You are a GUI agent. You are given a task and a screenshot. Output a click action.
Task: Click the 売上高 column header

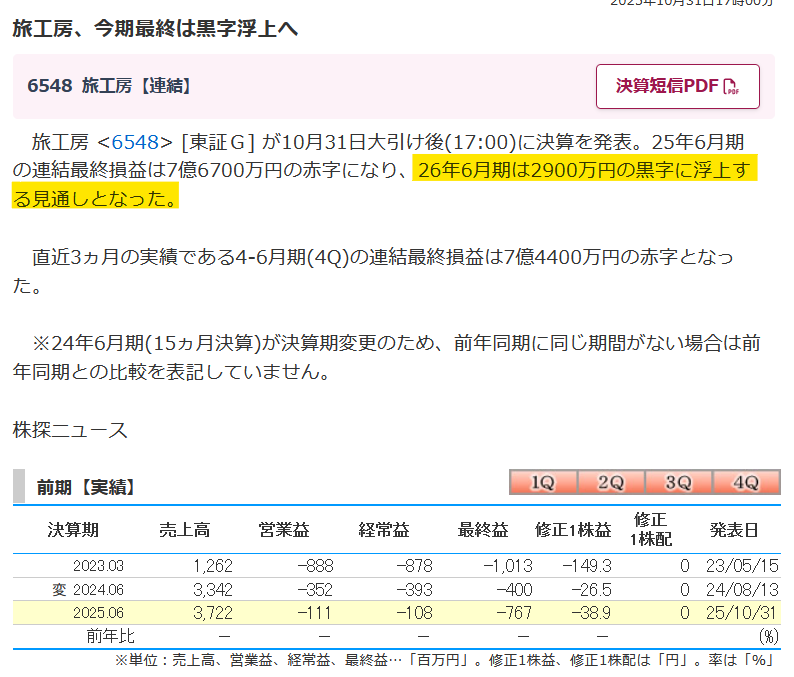point(184,530)
